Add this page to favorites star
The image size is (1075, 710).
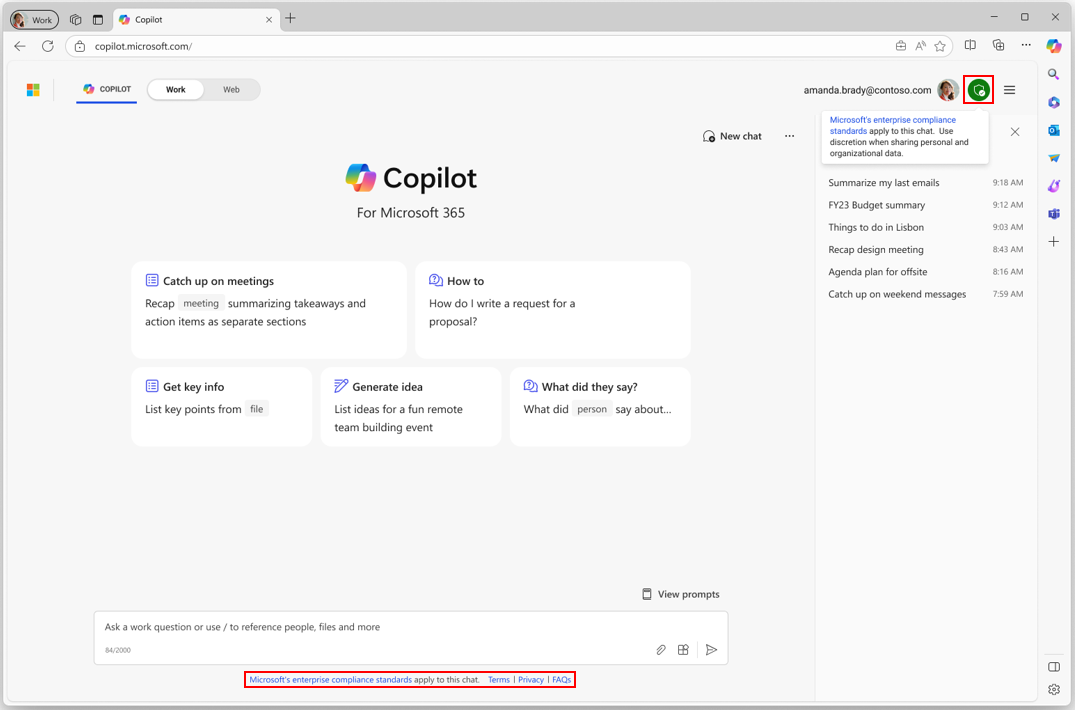tap(940, 46)
